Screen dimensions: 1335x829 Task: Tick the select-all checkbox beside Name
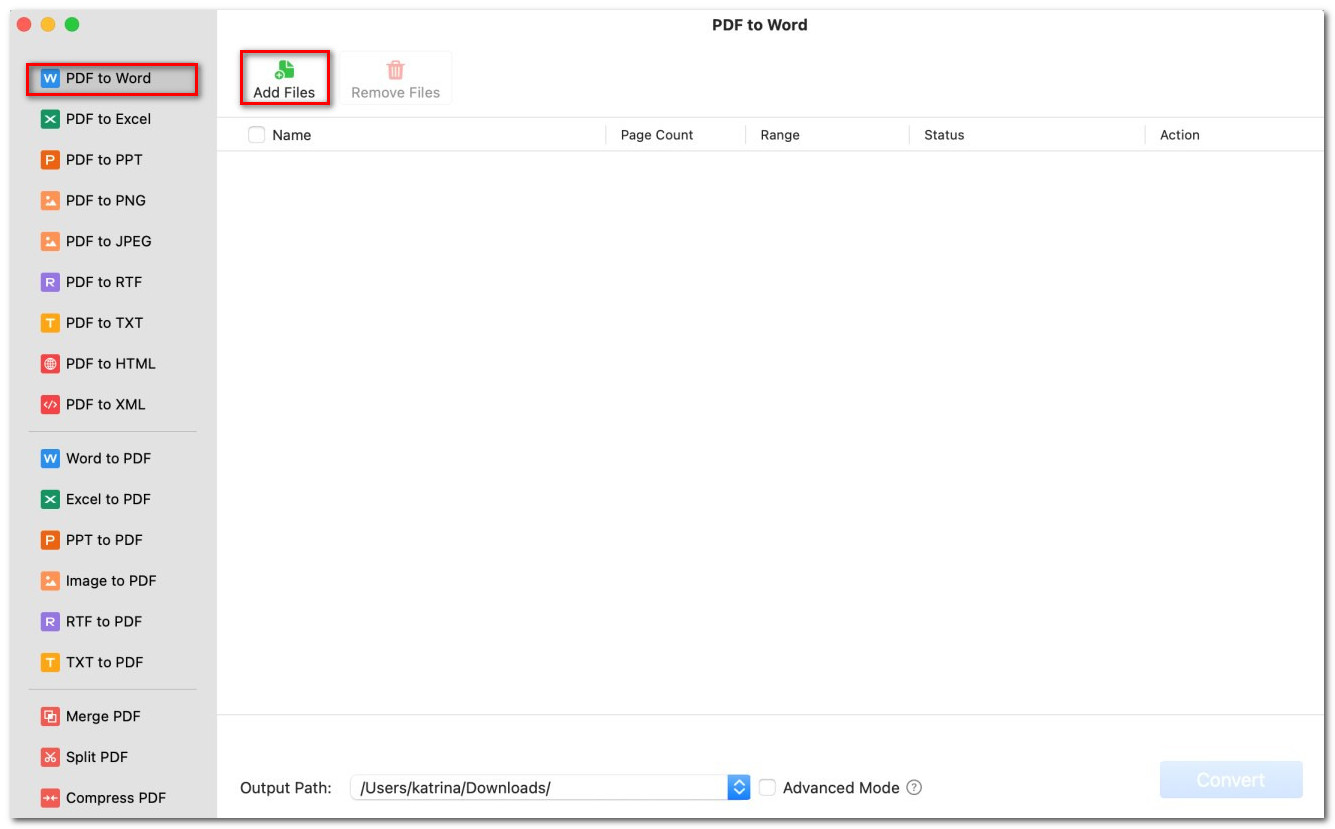coord(257,135)
